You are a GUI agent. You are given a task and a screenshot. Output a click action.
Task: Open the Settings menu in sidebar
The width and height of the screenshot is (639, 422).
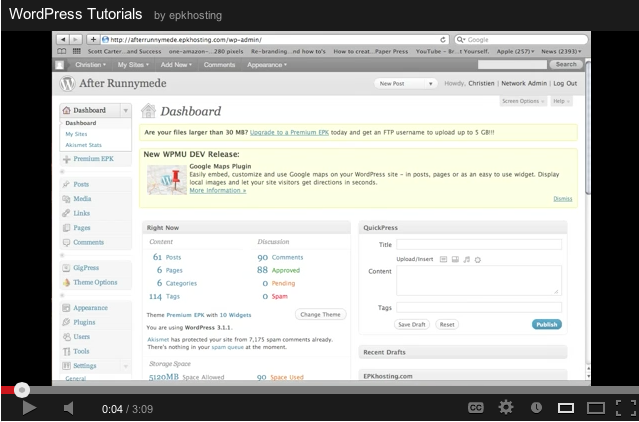click(x=85, y=366)
